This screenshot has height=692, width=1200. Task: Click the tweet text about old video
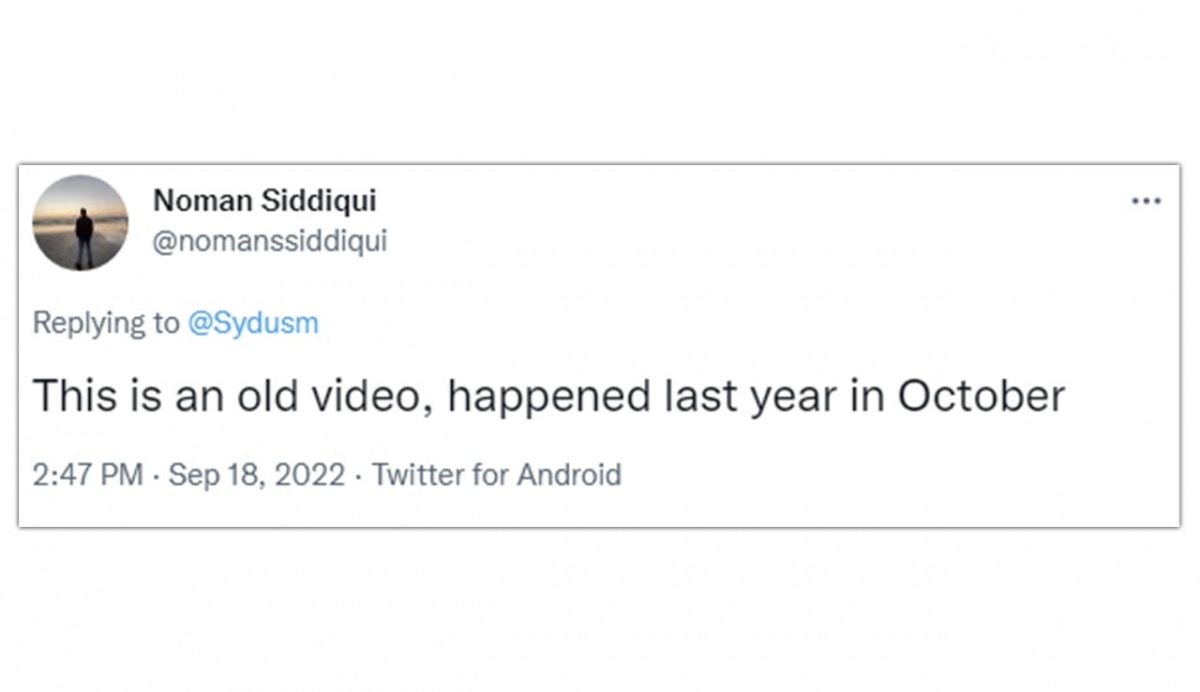(548, 397)
